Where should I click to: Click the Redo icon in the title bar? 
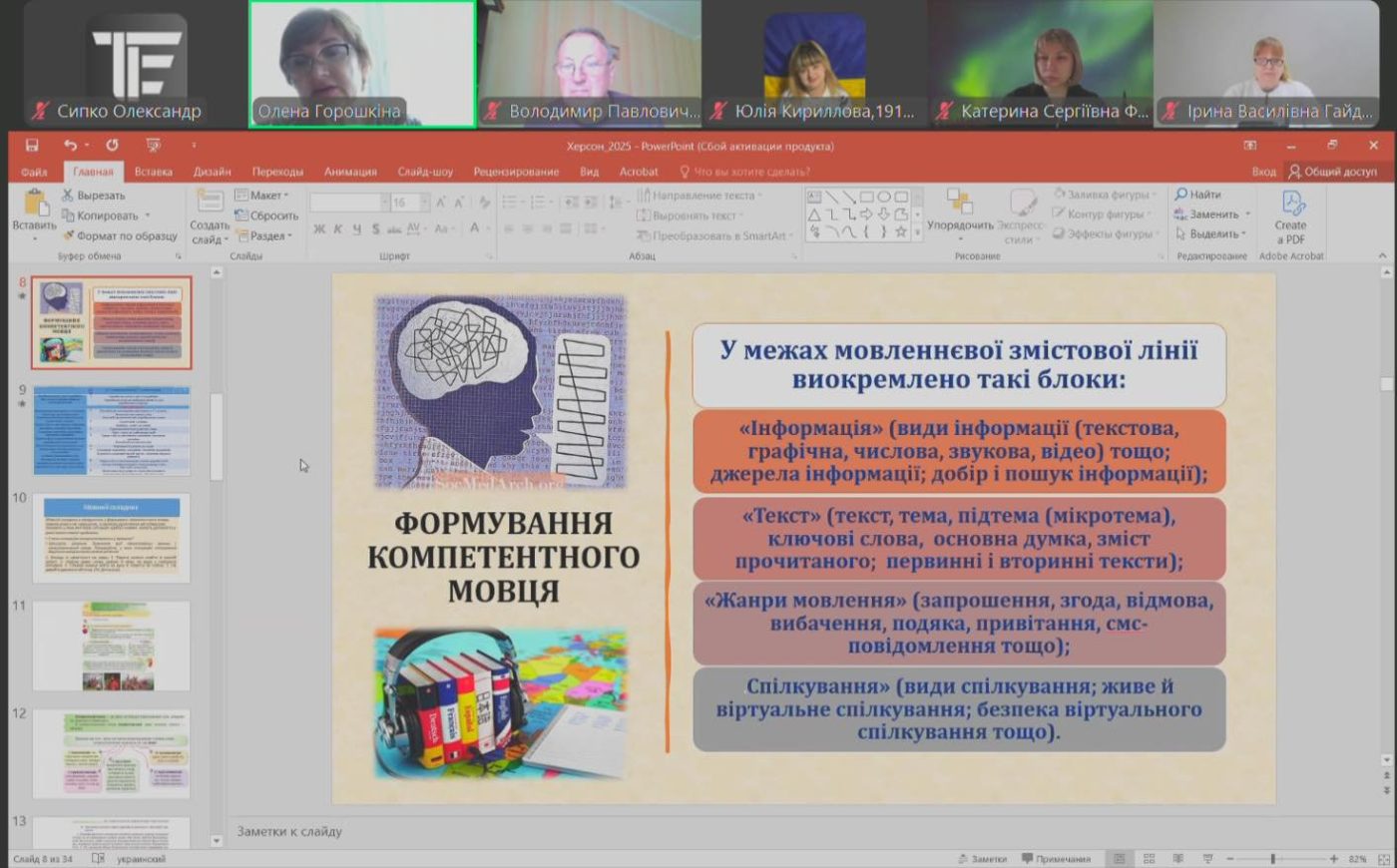(x=112, y=146)
